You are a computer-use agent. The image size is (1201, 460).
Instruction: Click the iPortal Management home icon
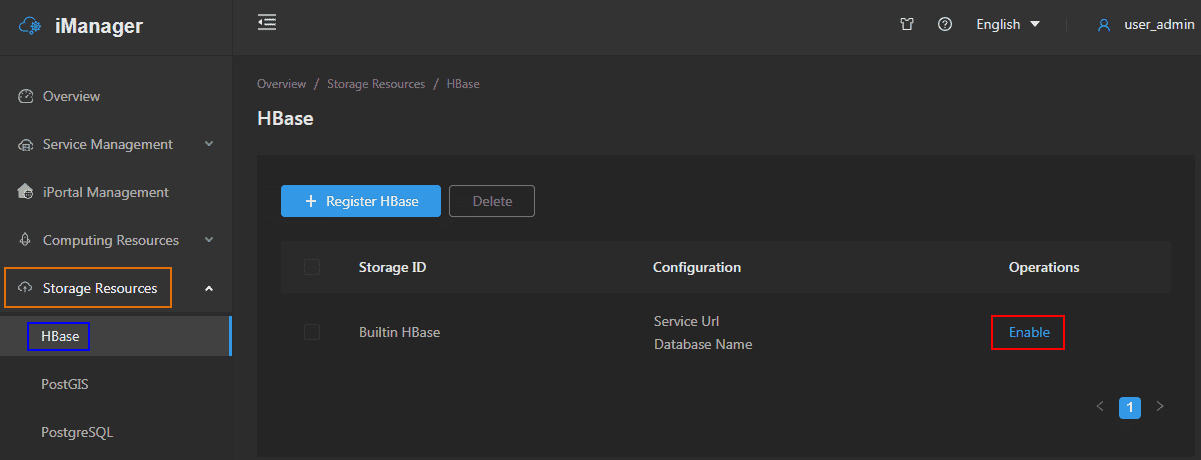26,192
